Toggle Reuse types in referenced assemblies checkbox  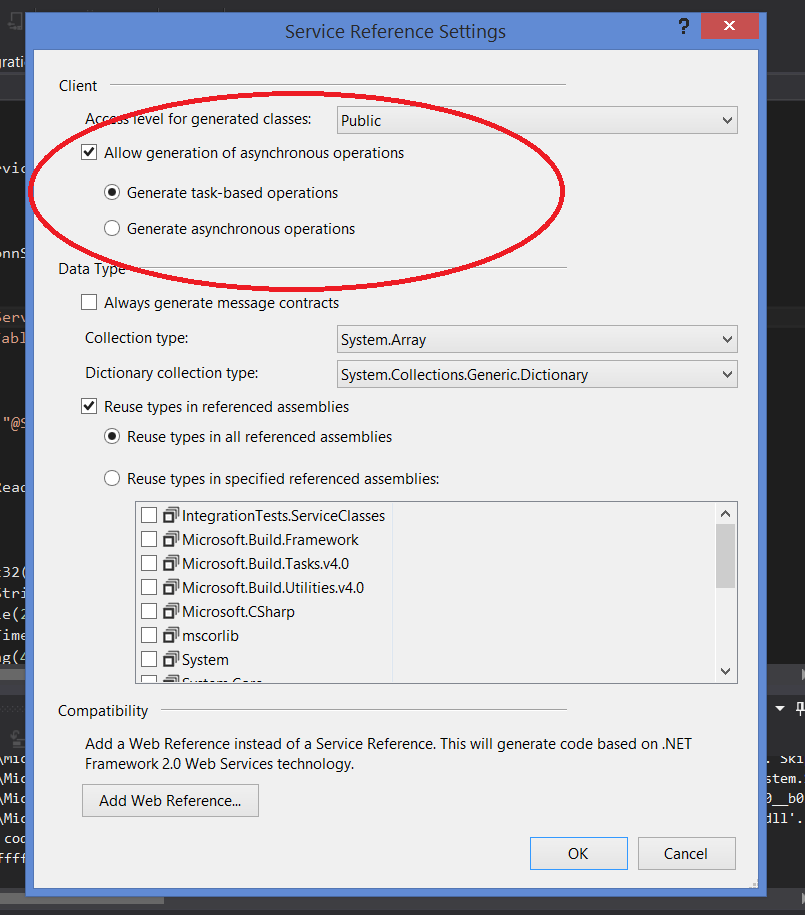coord(90,407)
